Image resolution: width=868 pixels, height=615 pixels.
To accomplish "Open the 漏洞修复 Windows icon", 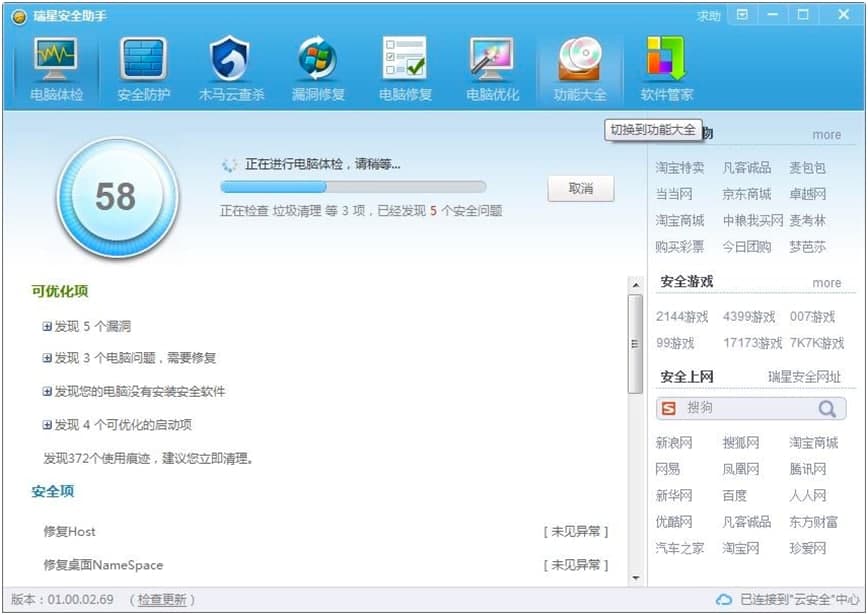I will [x=318, y=59].
